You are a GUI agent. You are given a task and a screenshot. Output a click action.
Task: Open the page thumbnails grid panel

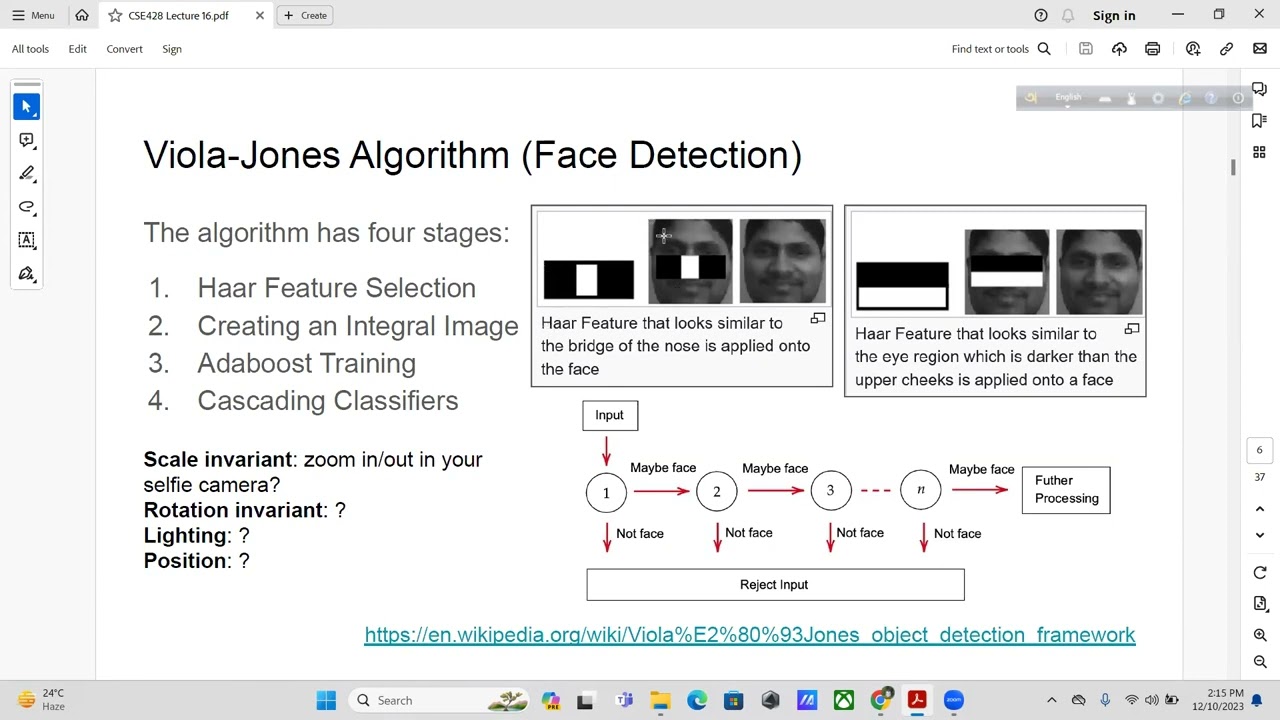[x=1259, y=152]
